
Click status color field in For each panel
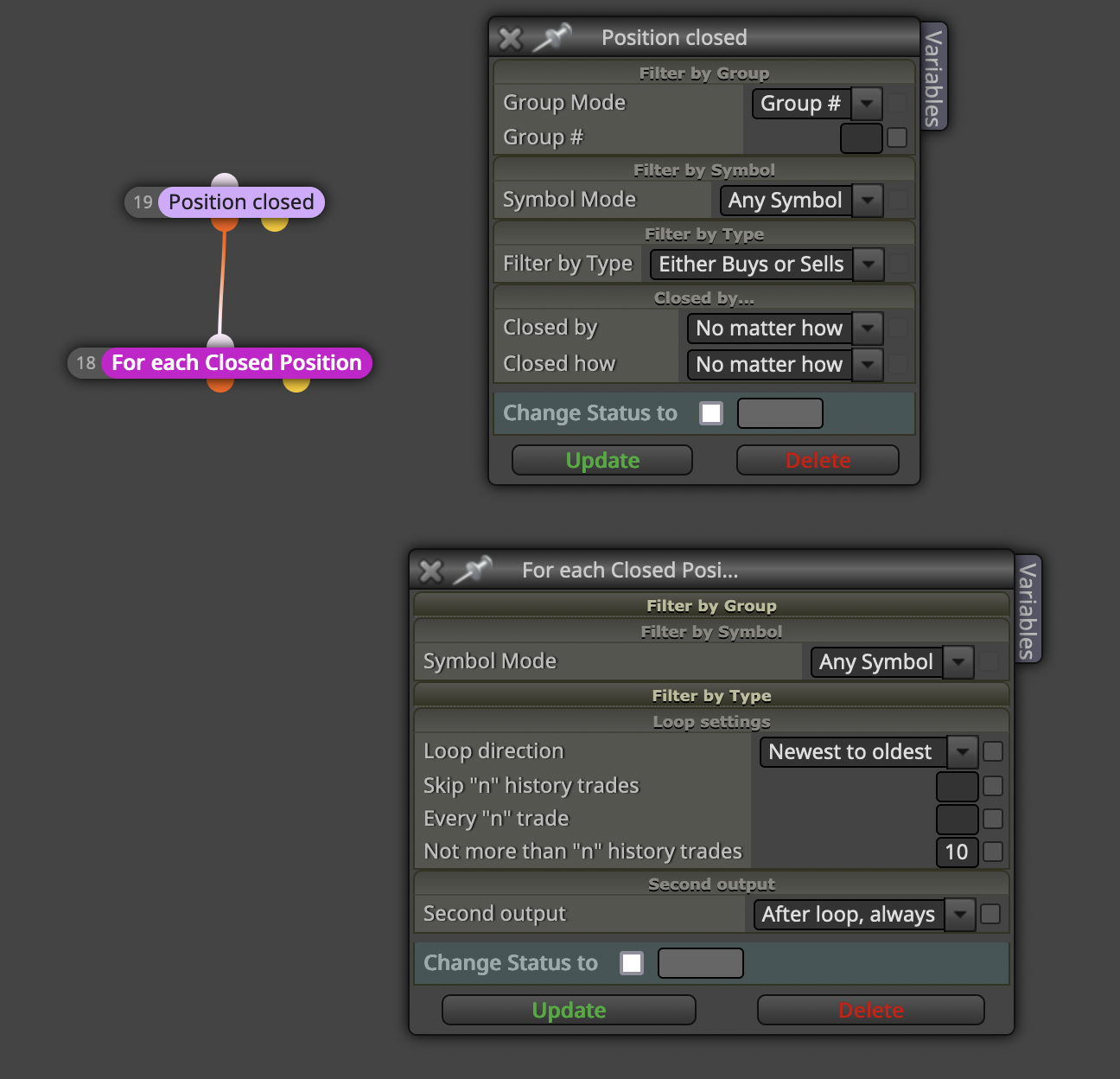701,963
